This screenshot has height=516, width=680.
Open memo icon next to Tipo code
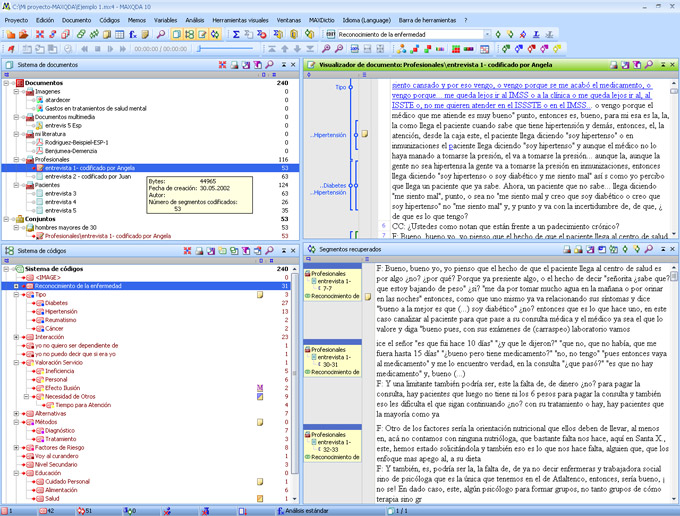pos(260,295)
